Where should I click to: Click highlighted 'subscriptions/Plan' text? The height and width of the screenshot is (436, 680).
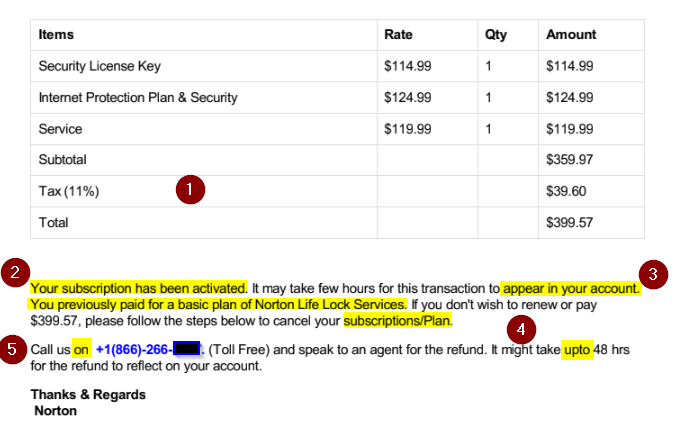point(398,322)
